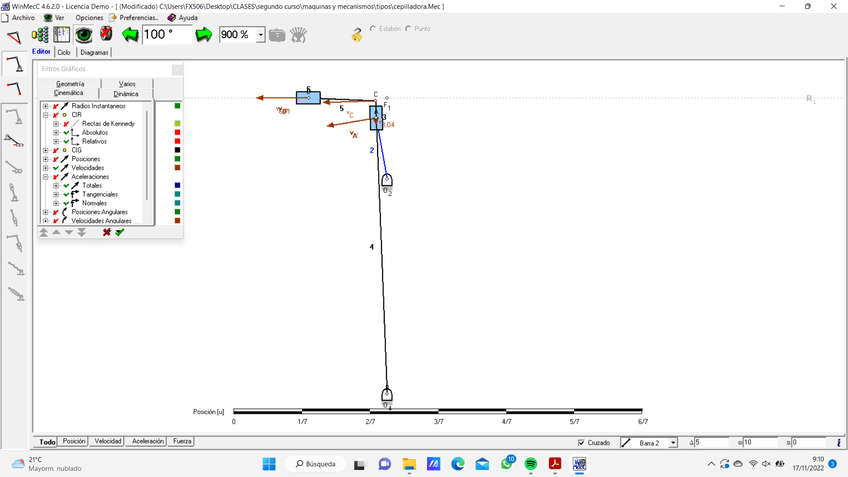Open the 900 % zoom dropdown
This screenshot has width=848, height=477.
point(261,35)
